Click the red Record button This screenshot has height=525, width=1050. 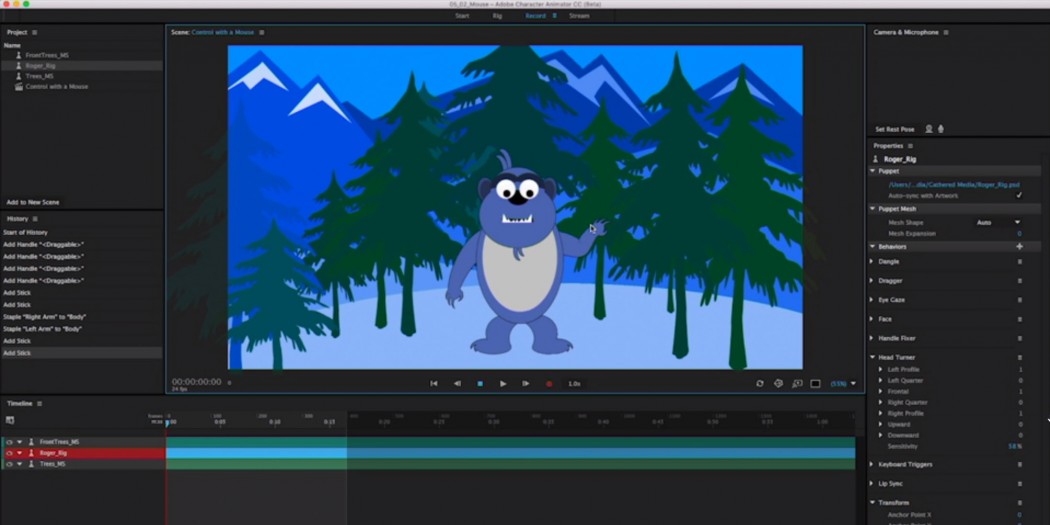click(x=549, y=384)
